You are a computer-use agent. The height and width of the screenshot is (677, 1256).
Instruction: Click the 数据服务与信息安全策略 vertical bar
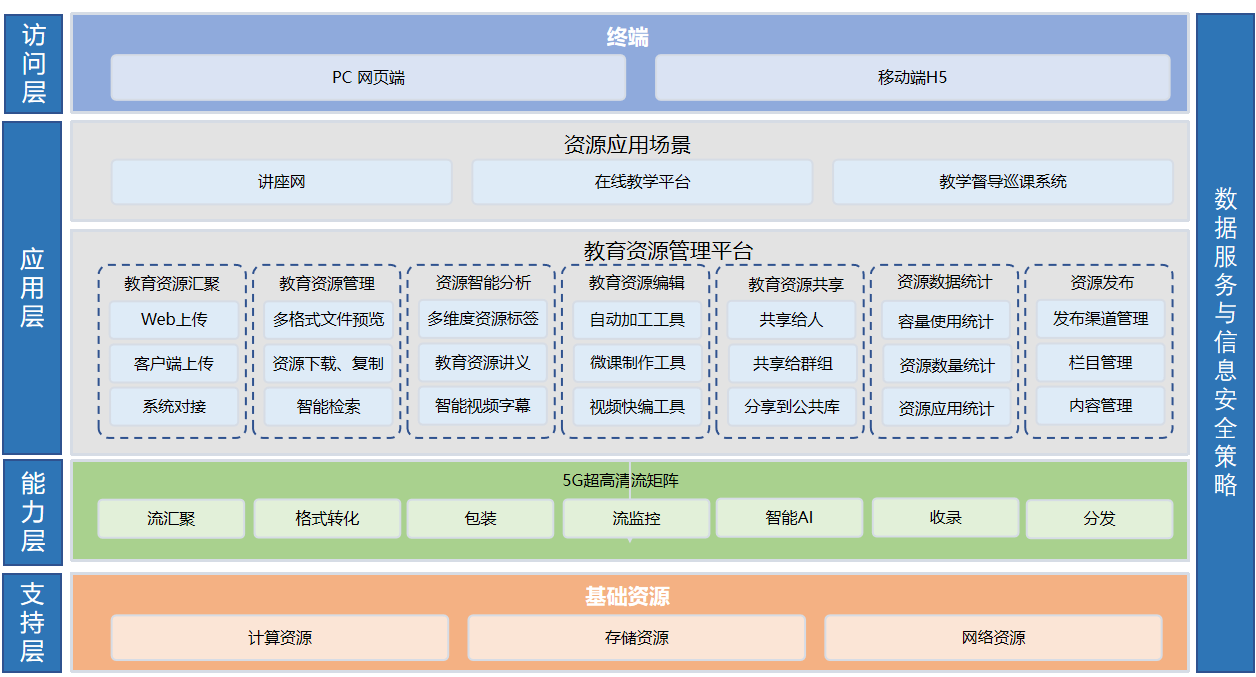(x=1225, y=342)
